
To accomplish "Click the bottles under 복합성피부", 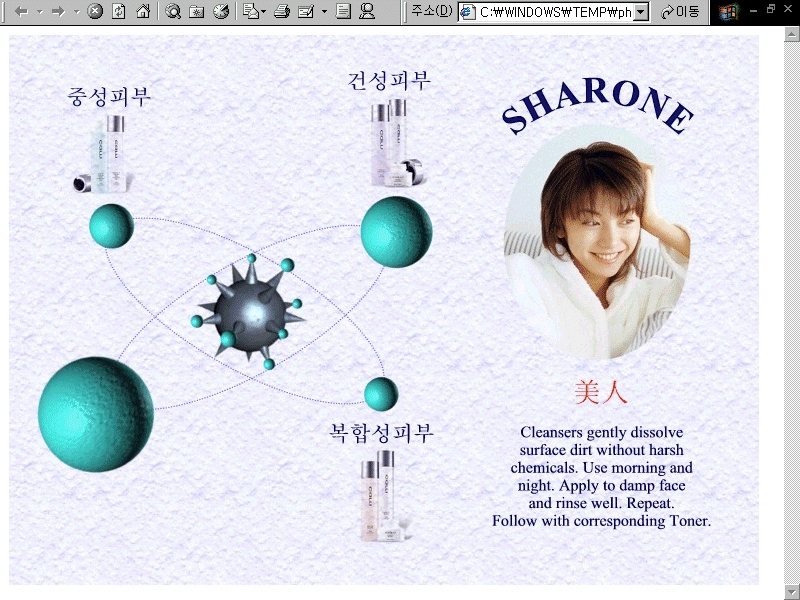I will click(x=386, y=496).
